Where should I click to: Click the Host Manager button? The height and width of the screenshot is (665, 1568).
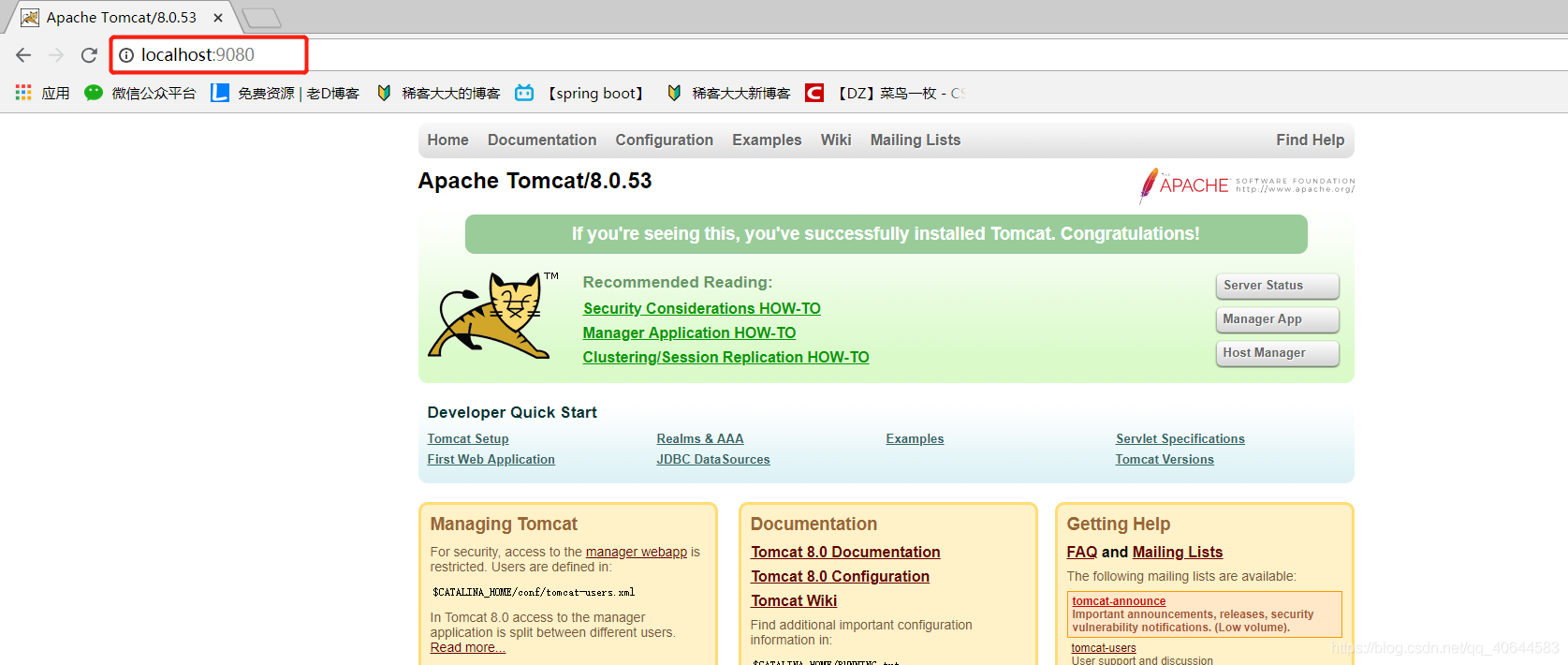[1277, 353]
